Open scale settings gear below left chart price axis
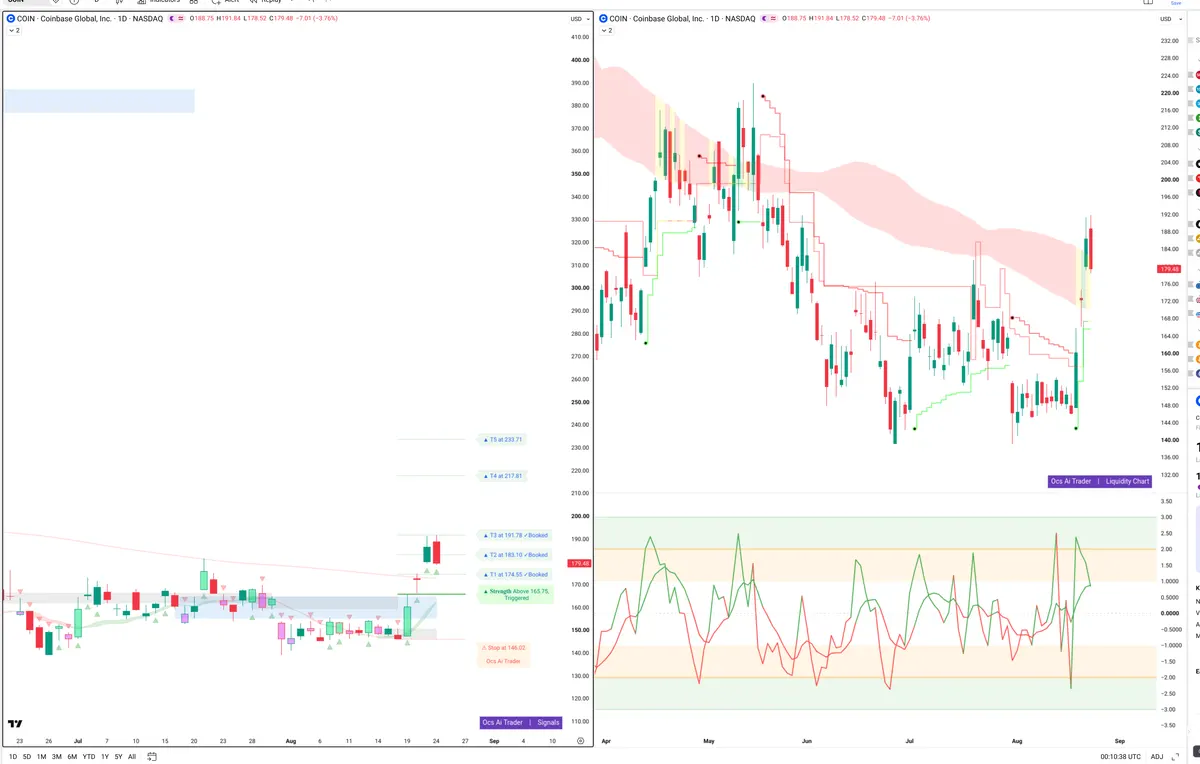1200x764 pixels. (x=580, y=741)
